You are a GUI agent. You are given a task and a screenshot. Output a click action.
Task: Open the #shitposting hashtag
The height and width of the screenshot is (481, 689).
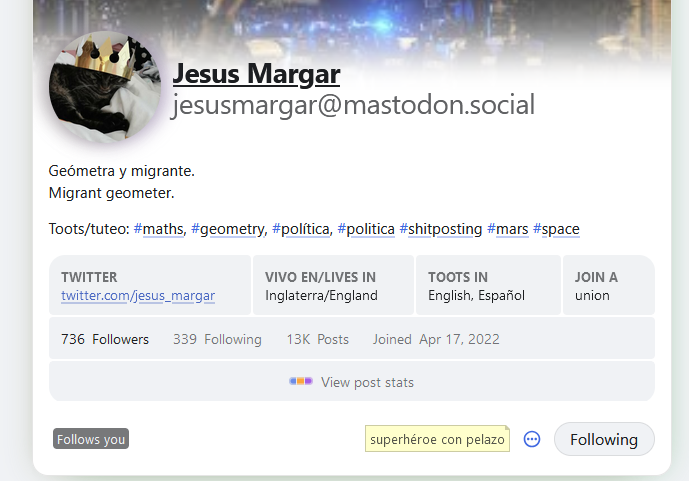point(441,229)
